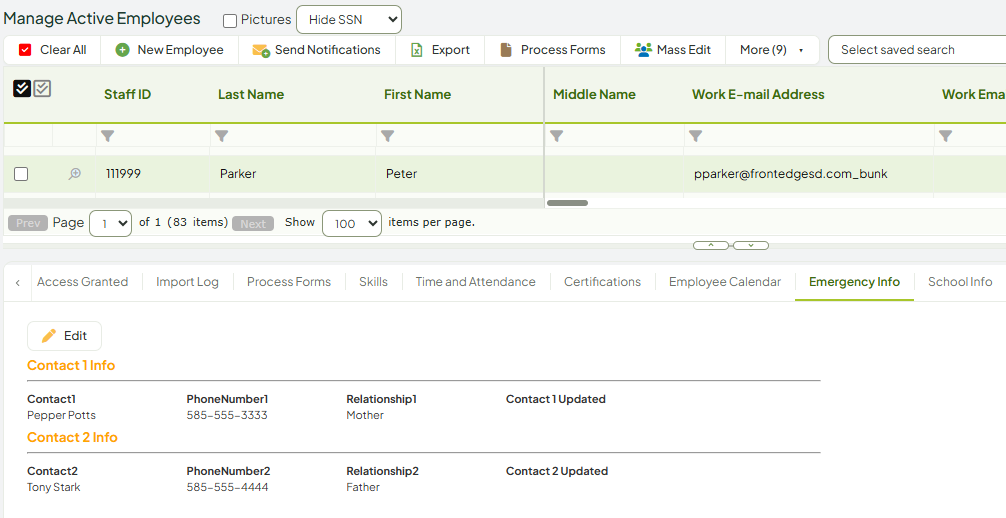Click the left chevron to show earlier tabs
This screenshot has width=1006, height=518.
click(17, 282)
